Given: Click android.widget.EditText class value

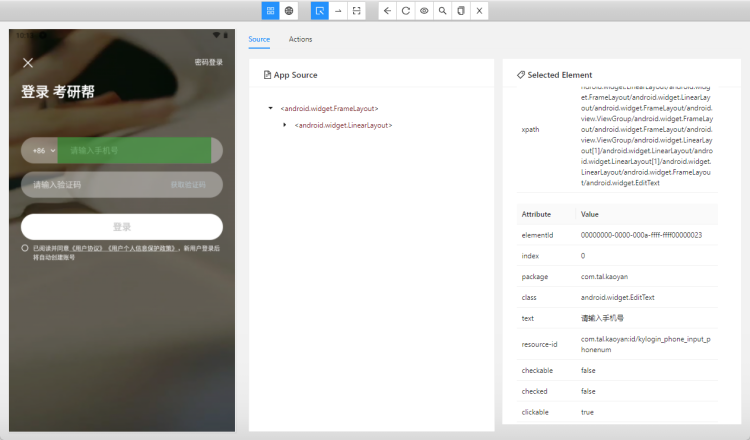Looking at the screenshot, I should pyautogui.click(x=618, y=297).
